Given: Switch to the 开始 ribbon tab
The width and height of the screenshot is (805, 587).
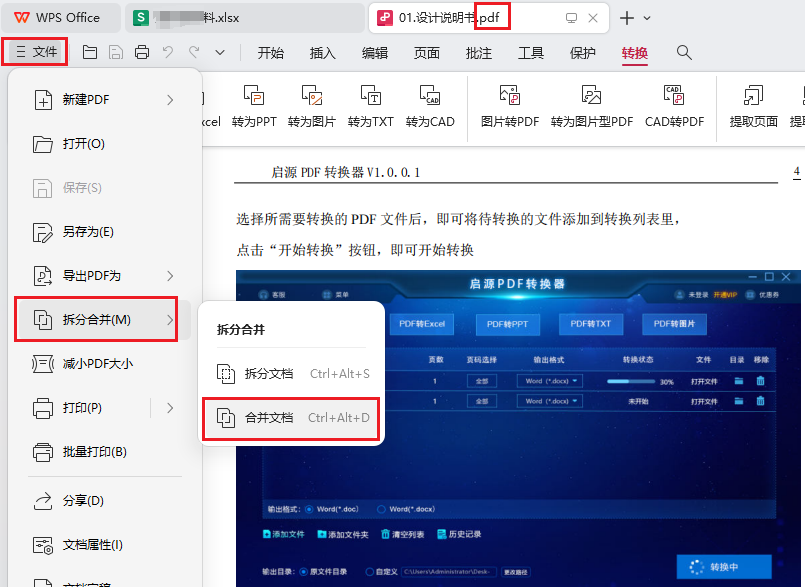Looking at the screenshot, I should (271, 52).
